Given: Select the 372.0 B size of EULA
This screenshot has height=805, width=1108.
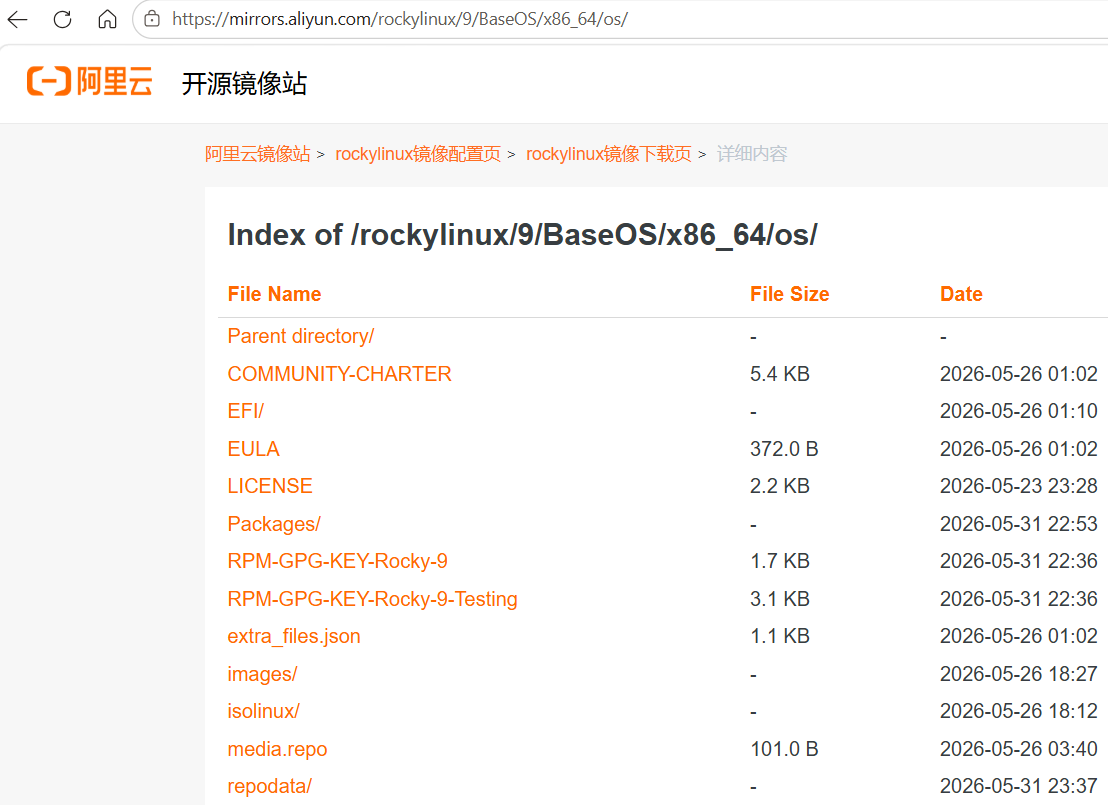Looking at the screenshot, I should coord(784,449).
